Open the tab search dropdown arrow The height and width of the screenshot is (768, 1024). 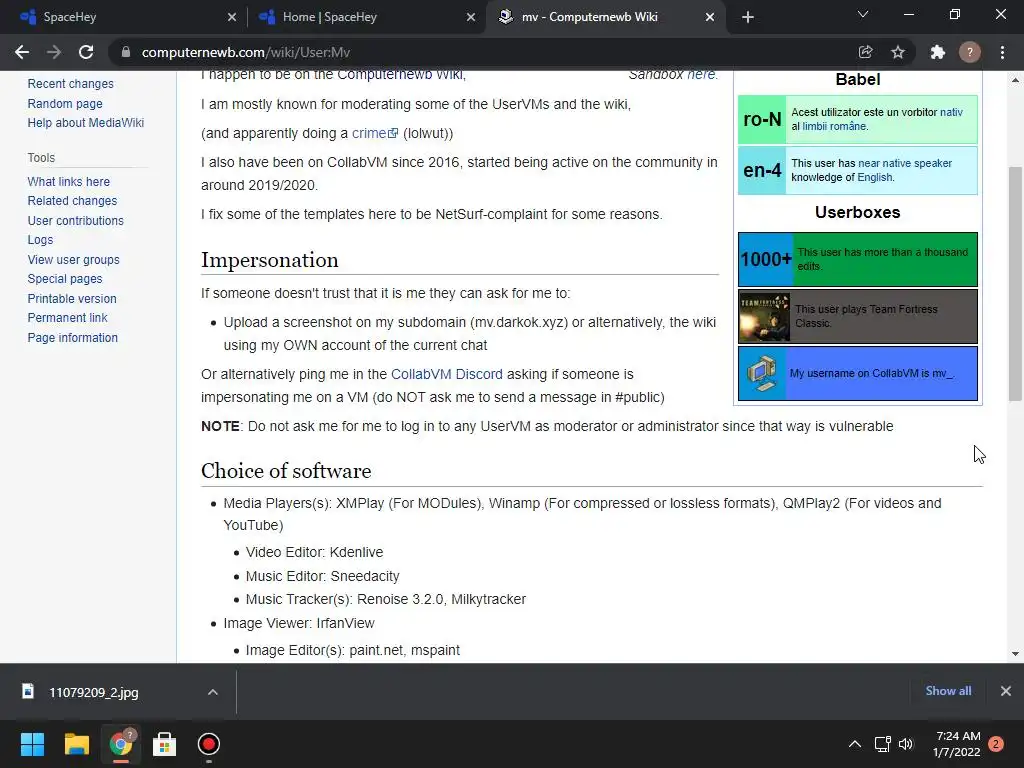(863, 14)
